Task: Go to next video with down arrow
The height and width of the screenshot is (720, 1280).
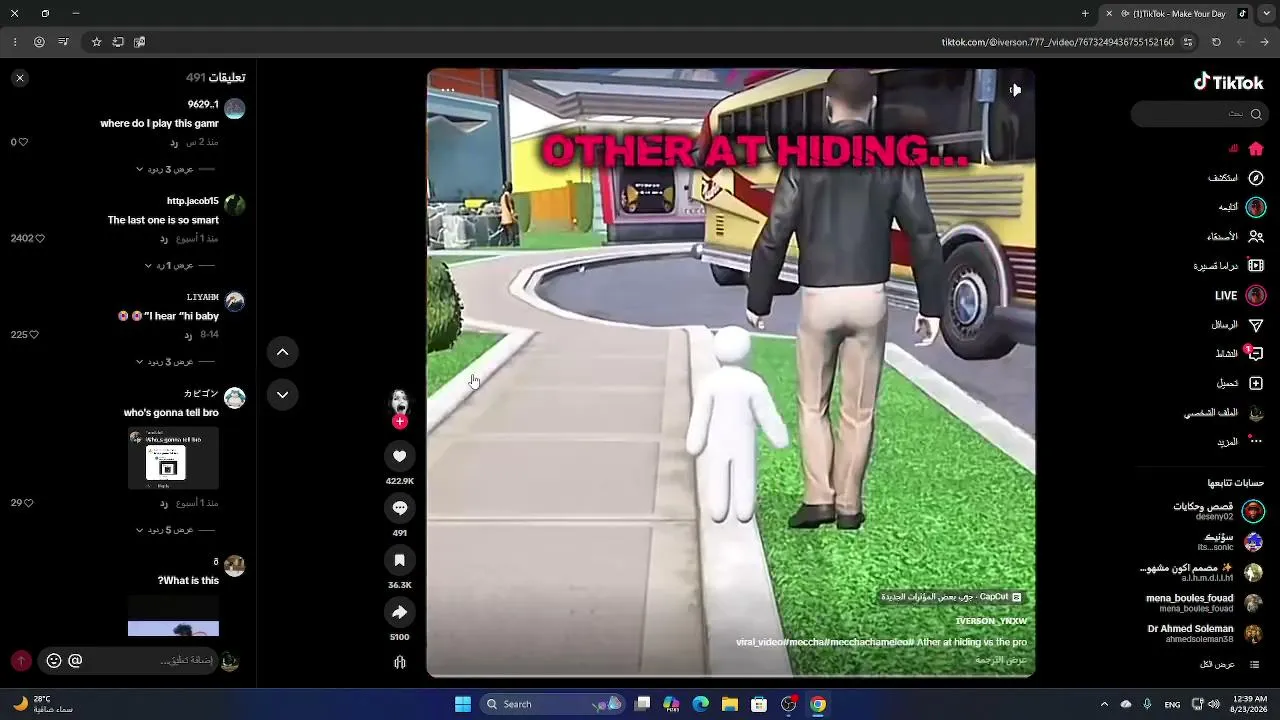Action: 282,394
